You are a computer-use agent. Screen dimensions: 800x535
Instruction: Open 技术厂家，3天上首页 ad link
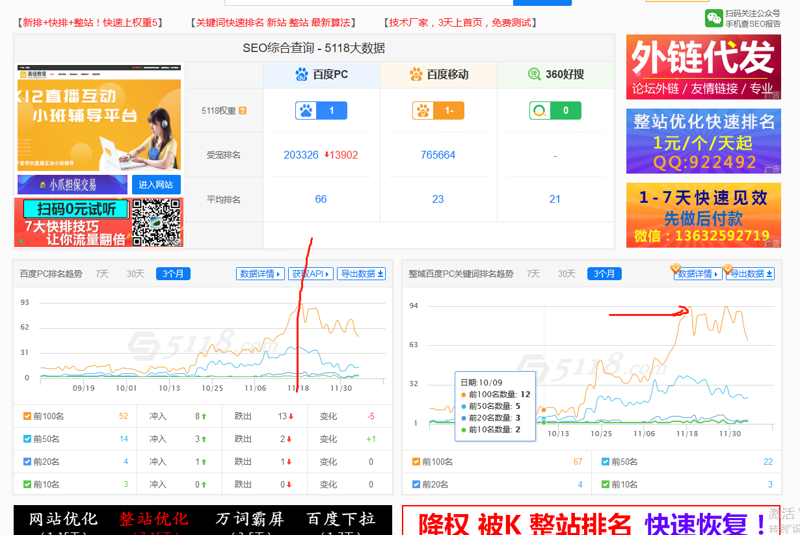(460, 22)
